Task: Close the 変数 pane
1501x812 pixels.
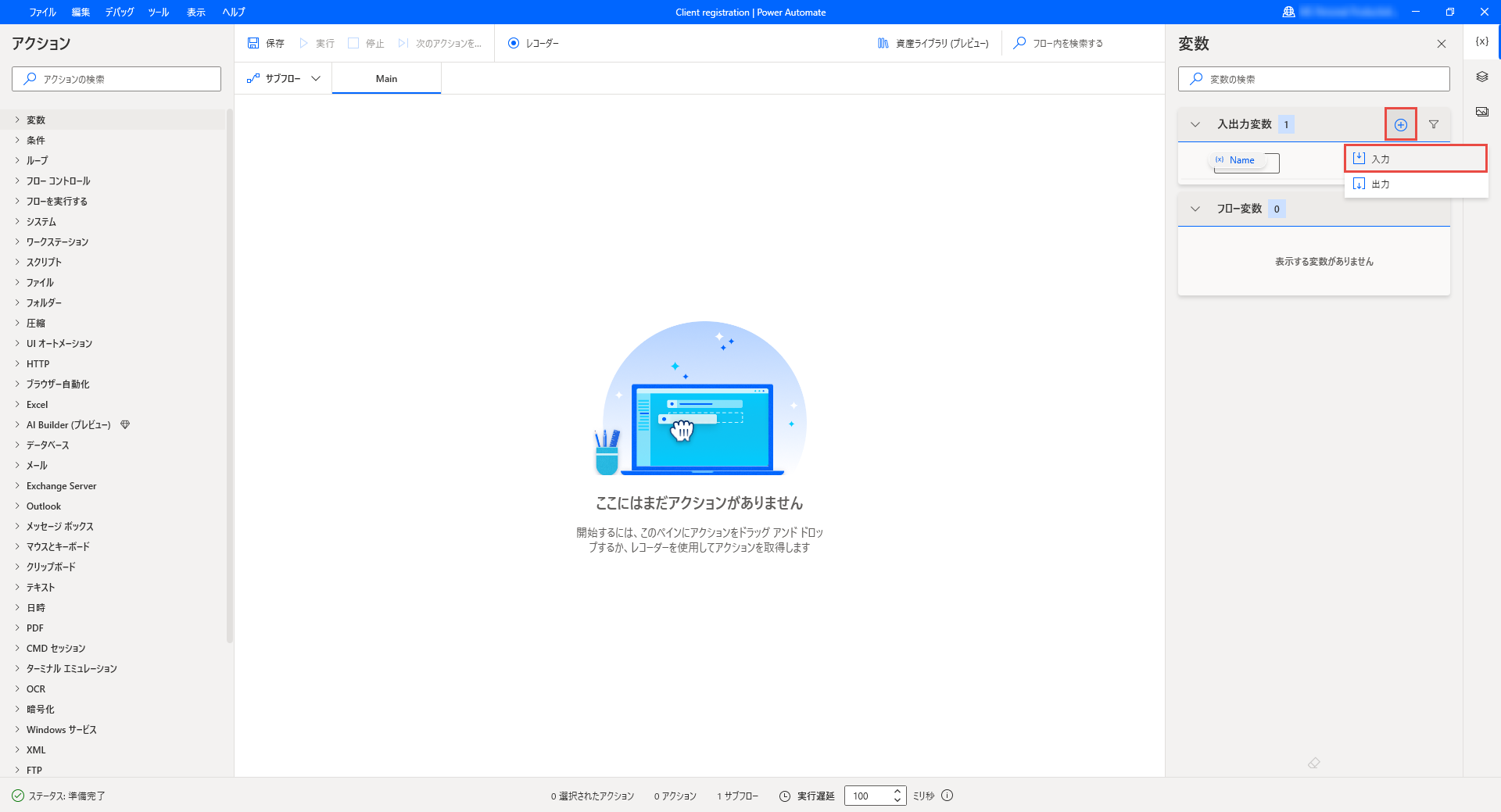Action: (x=1441, y=43)
